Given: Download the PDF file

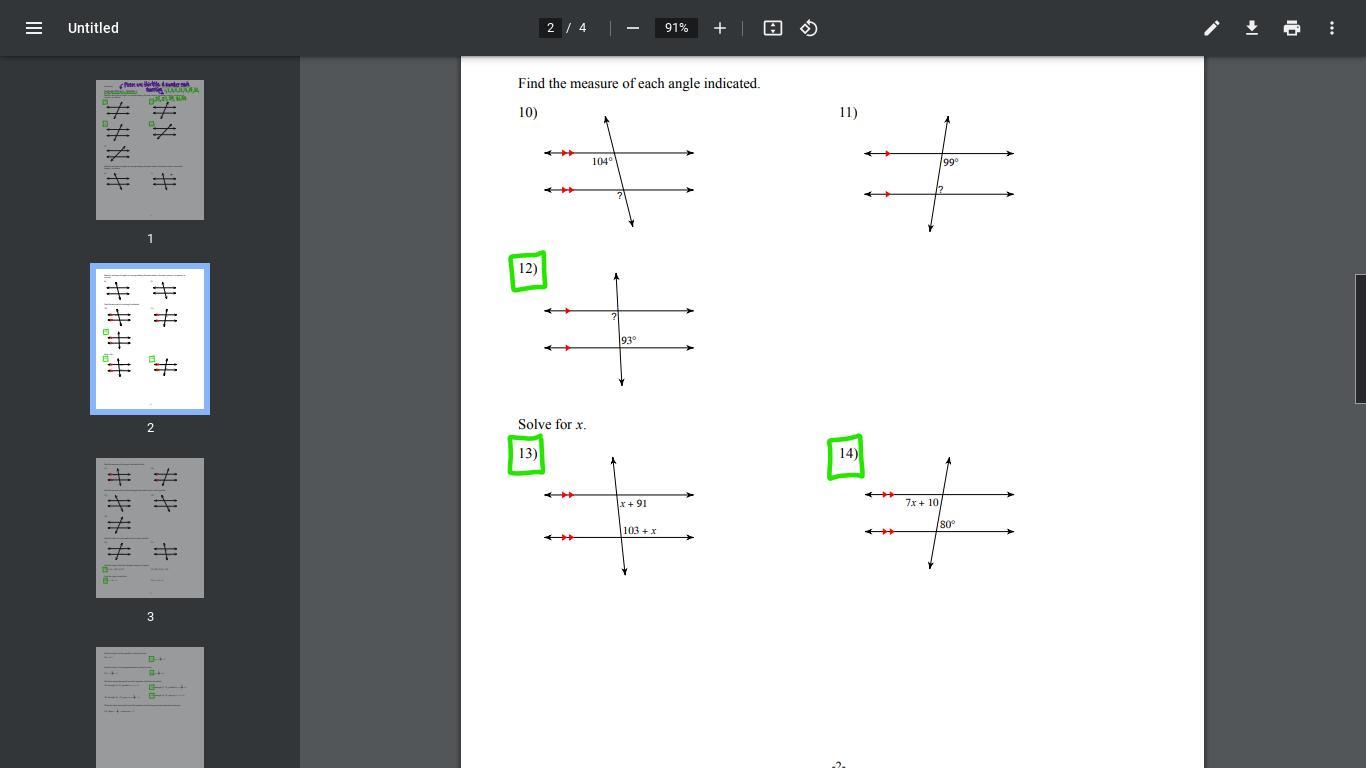Looking at the screenshot, I should (x=1251, y=28).
